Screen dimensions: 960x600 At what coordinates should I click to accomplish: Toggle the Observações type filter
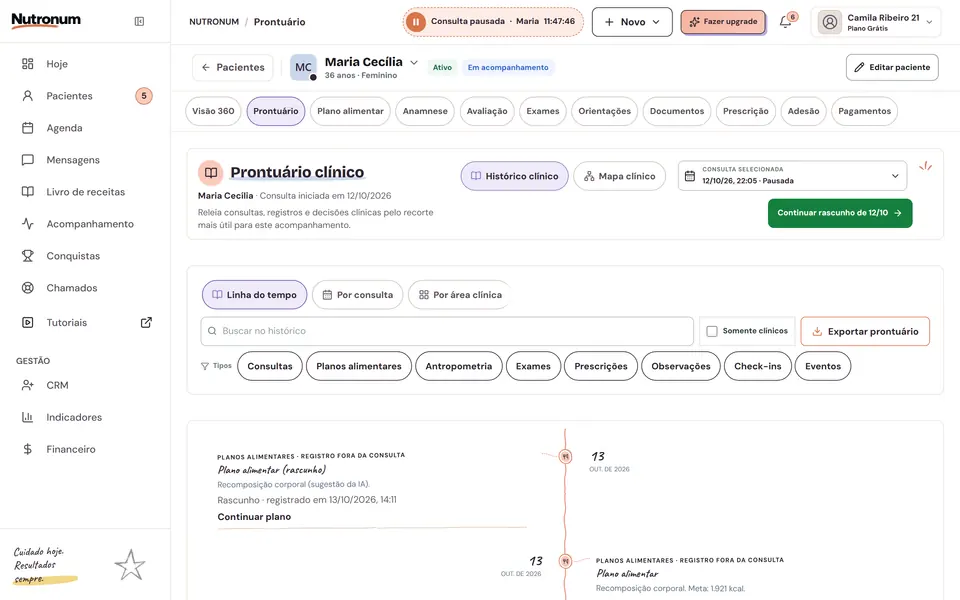681,366
